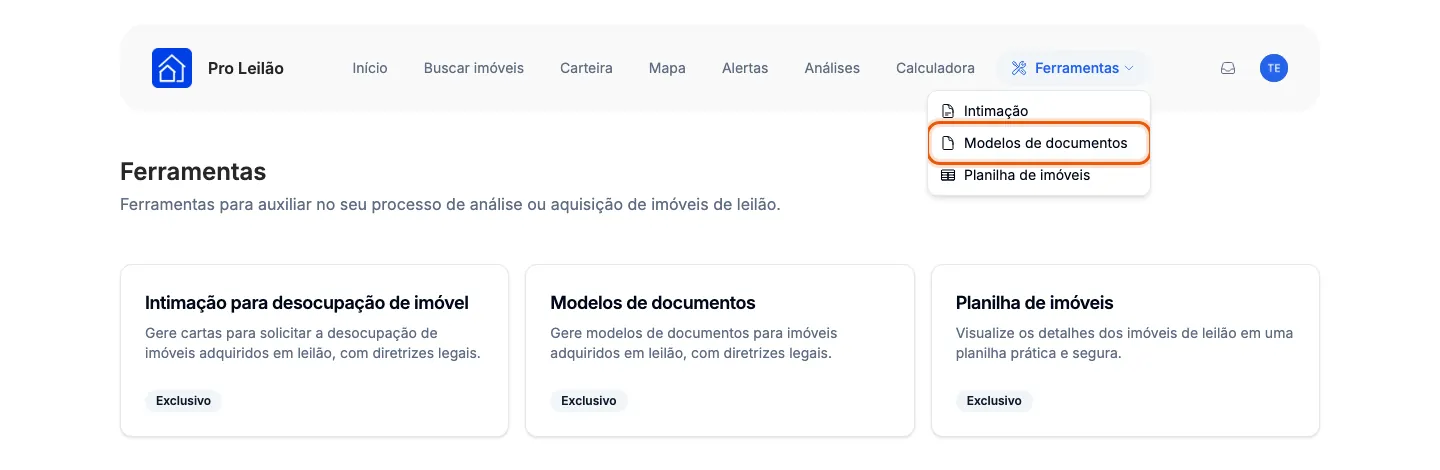Open the TE user avatar menu
The height and width of the screenshot is (470, 1440).
[x=1274, y=68]
